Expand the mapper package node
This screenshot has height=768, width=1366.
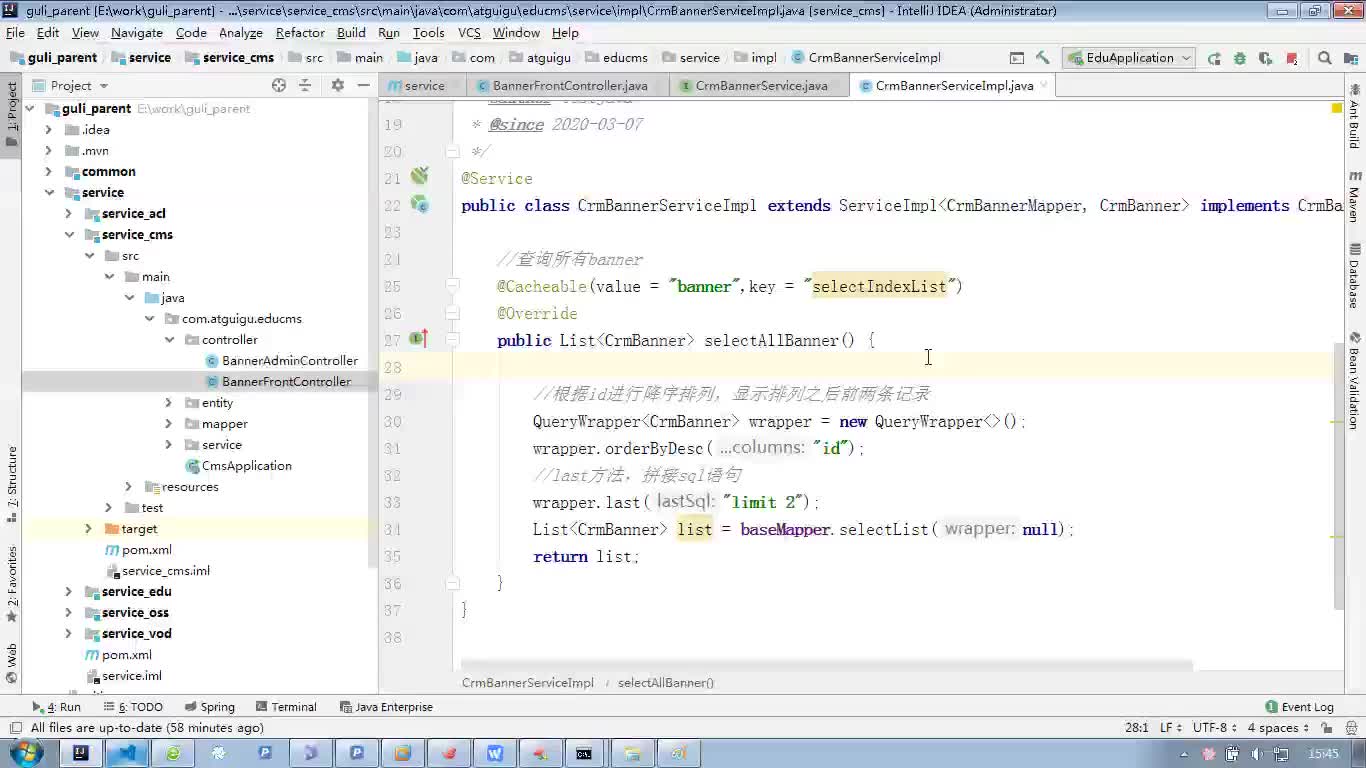tap(169, 424)
